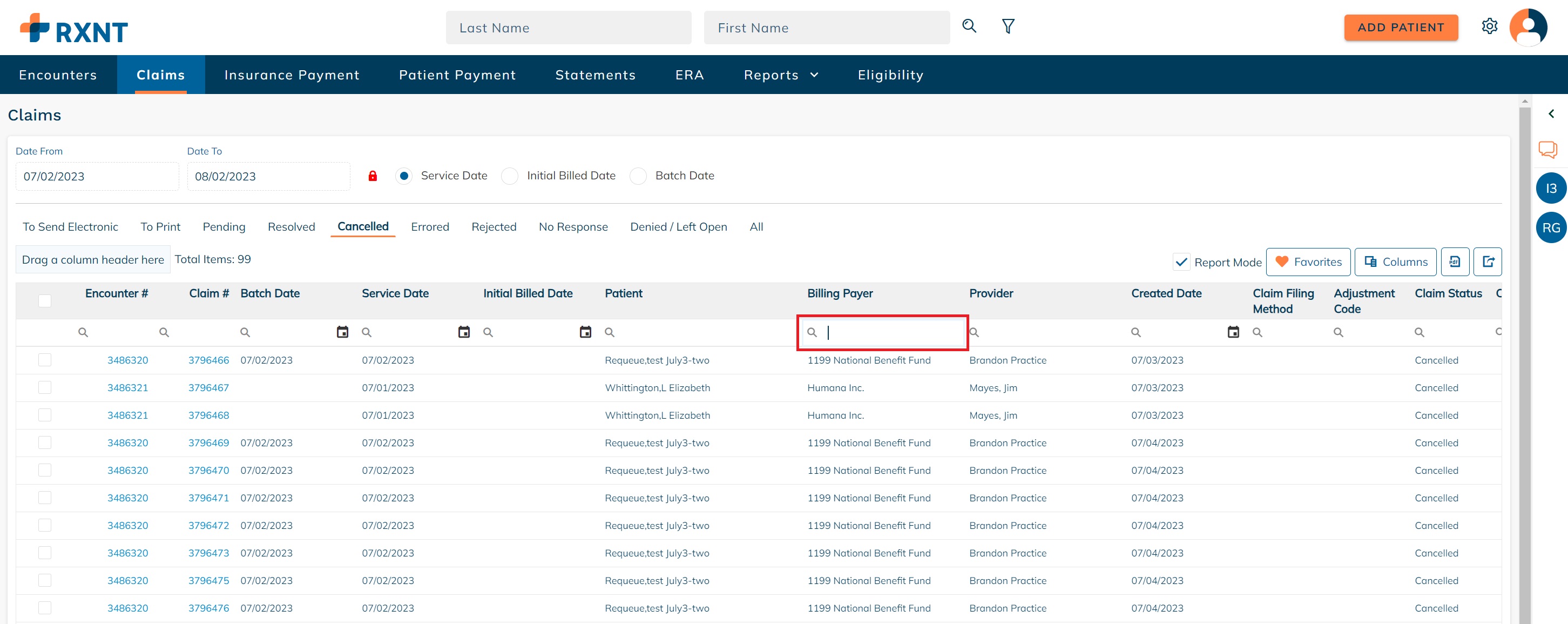Open Service Date filter calendar icon
The image size is (1568, 624).
[x=464, y=332]
